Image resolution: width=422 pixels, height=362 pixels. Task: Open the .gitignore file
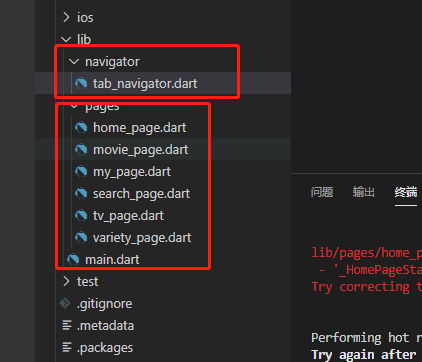coord(105,304)
